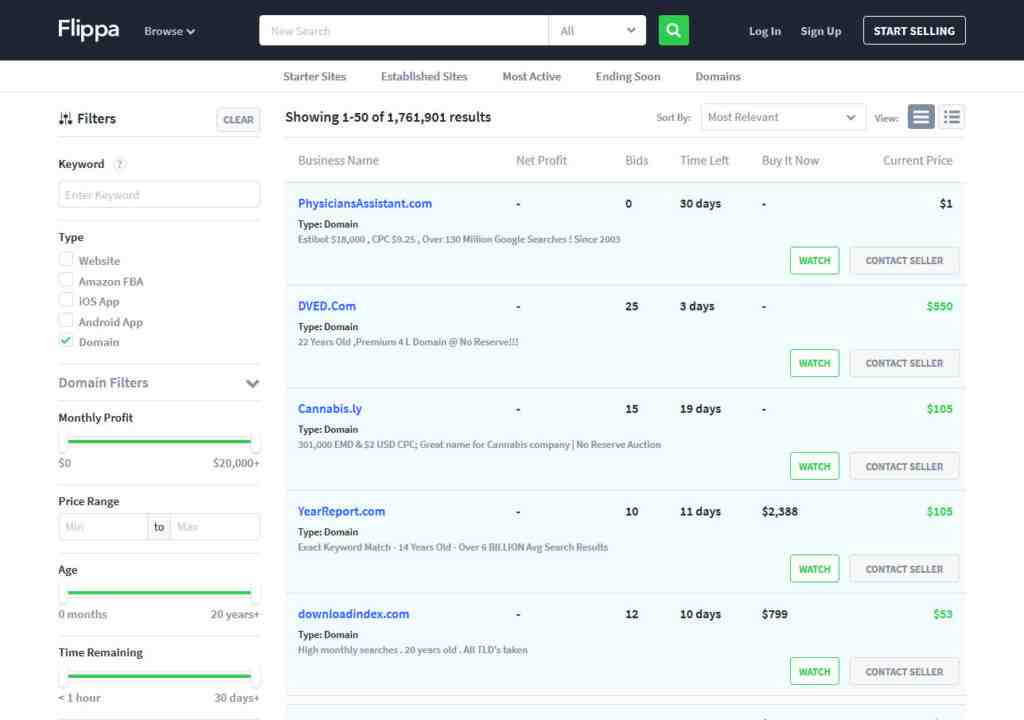Open the Ending Soon tab
This screenshot has height=720, width=1024.
coord(627,76)
